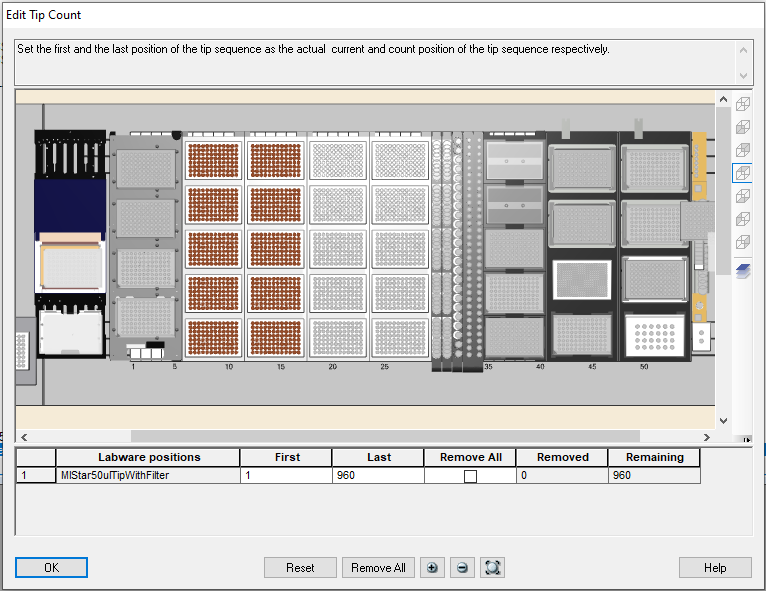Click the First cell containing 1
Viewport: 766px width, 591px height.
click(x=286, y=475)
